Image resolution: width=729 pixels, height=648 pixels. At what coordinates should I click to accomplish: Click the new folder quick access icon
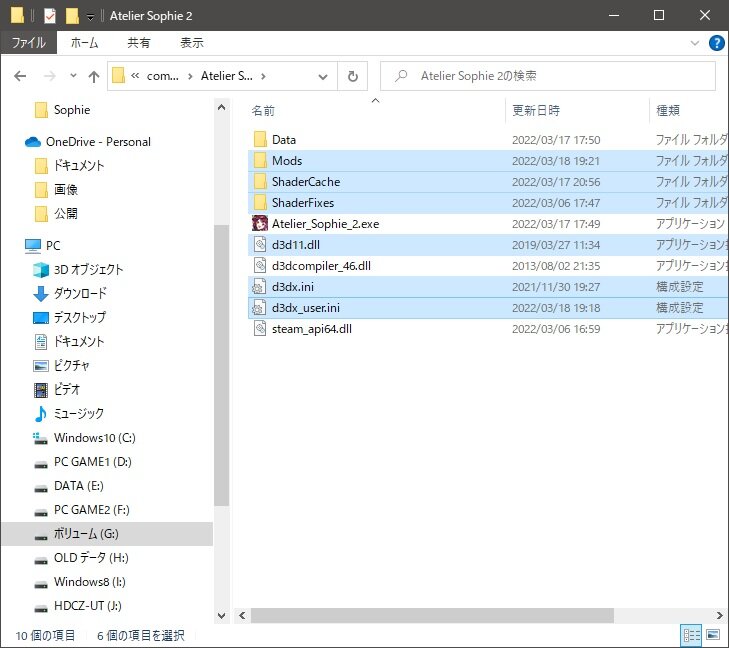pyautogui.click(x=72, y=16)
